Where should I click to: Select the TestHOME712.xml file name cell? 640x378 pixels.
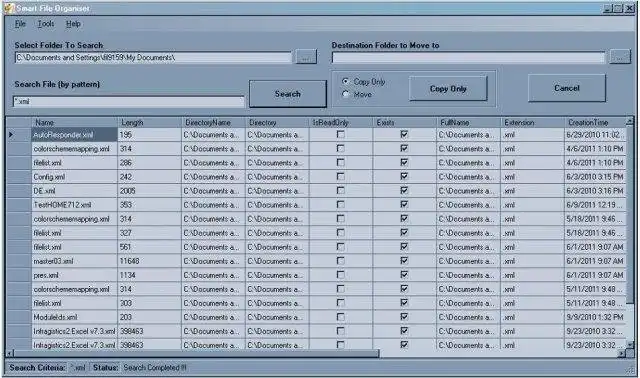pyautogui.click(x=74, y=205)
